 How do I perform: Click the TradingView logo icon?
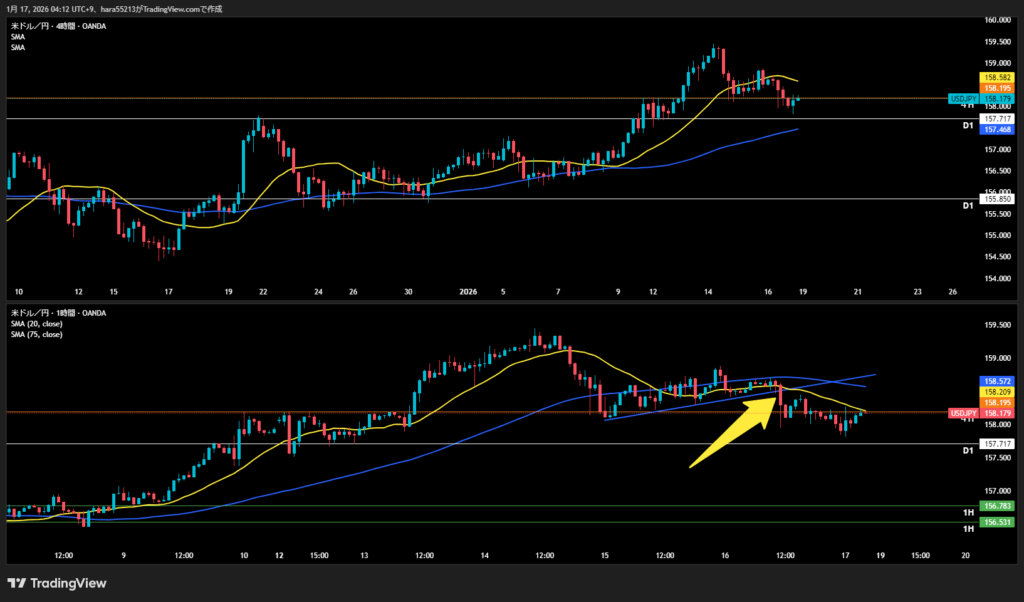[x=18, y=583]
